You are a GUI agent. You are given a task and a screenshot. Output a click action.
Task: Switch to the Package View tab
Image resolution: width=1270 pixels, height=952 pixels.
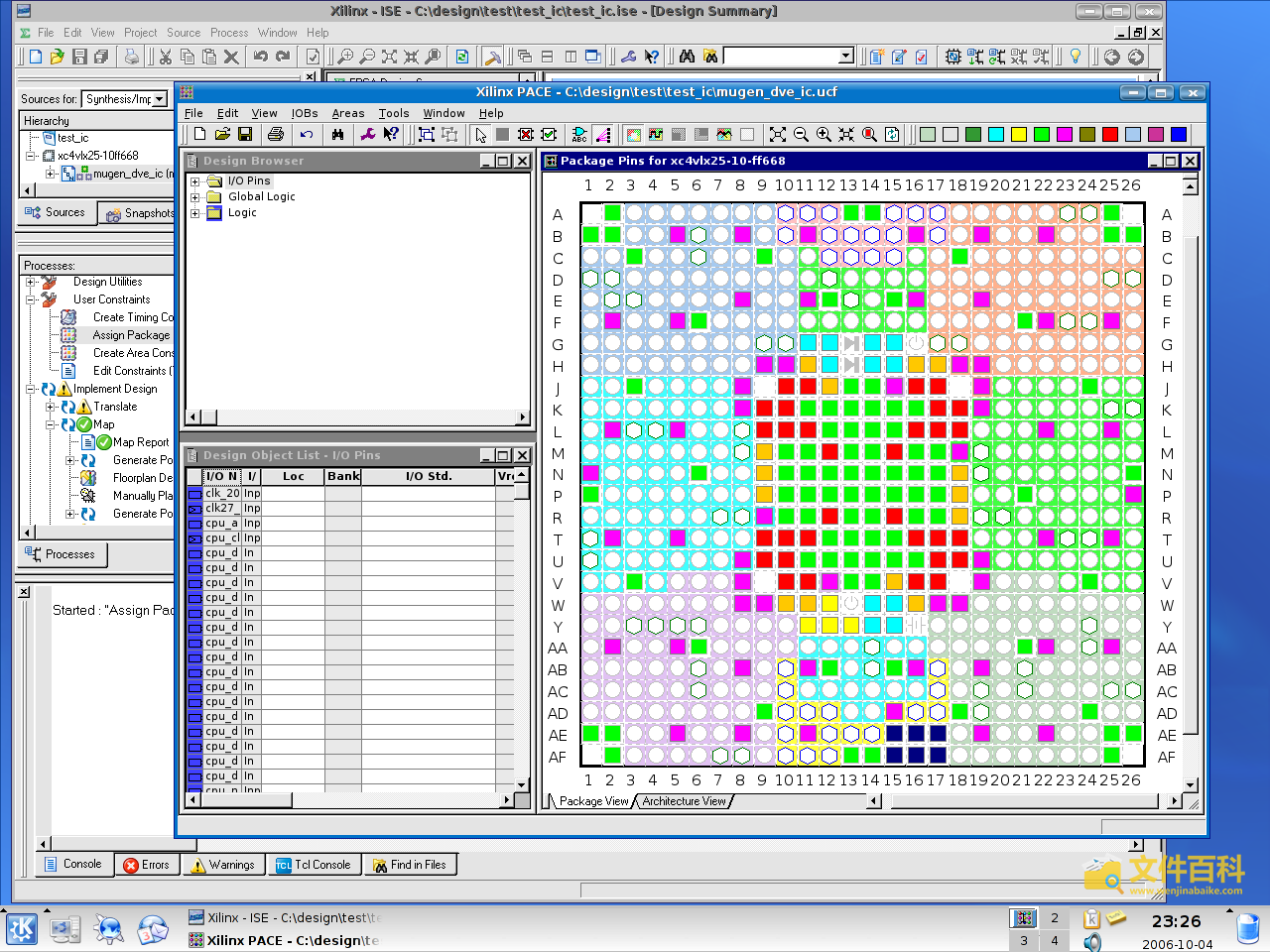593,801
